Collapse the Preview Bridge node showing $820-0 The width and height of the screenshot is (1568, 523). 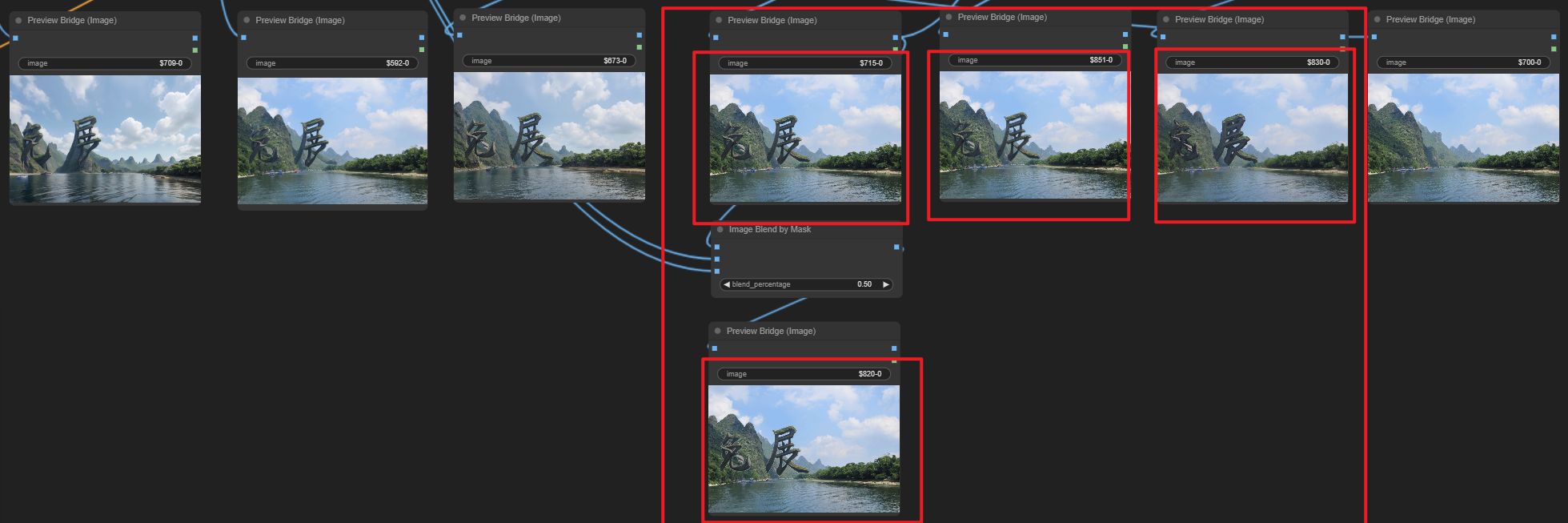coord(718,332)
